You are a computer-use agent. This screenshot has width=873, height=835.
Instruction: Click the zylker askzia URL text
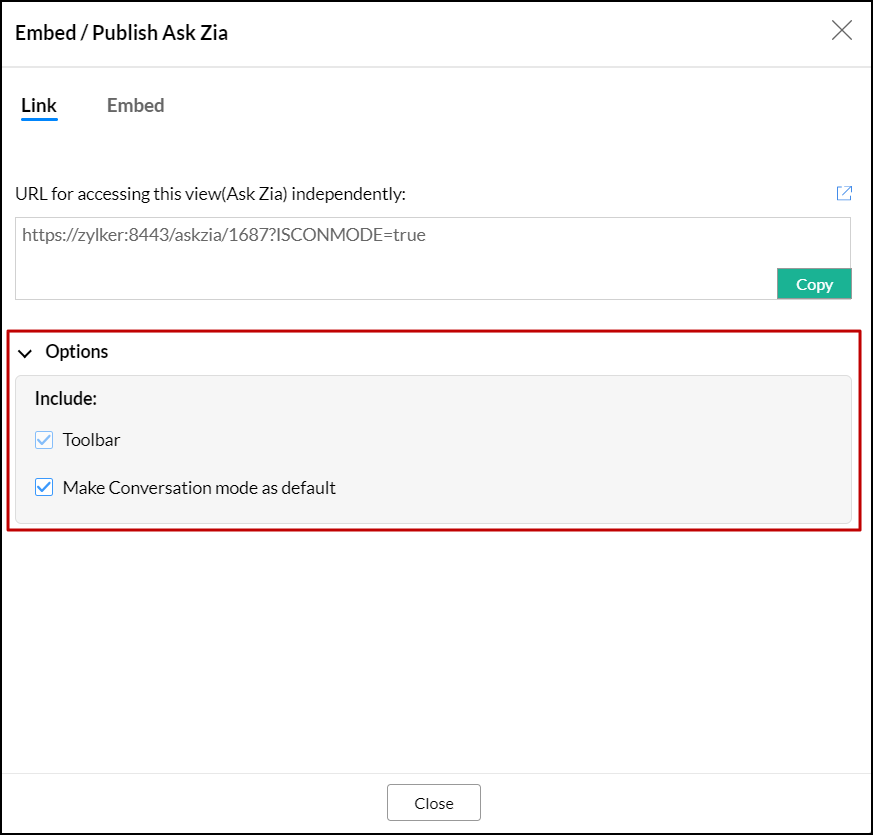[224, 236]
